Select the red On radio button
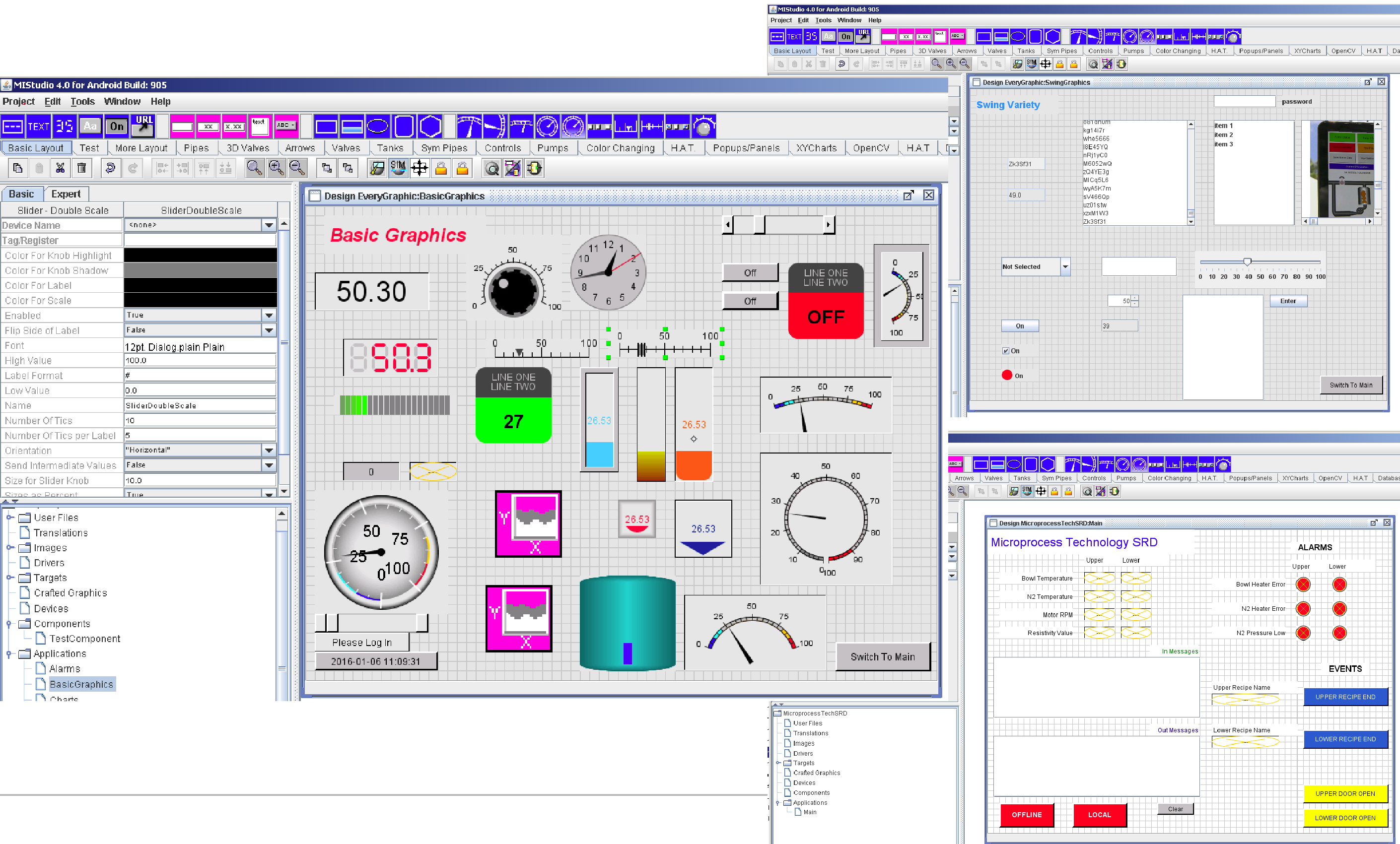Image resolution: width=1400 pixels, height=844 pixels. click(x=1007, y=376)
